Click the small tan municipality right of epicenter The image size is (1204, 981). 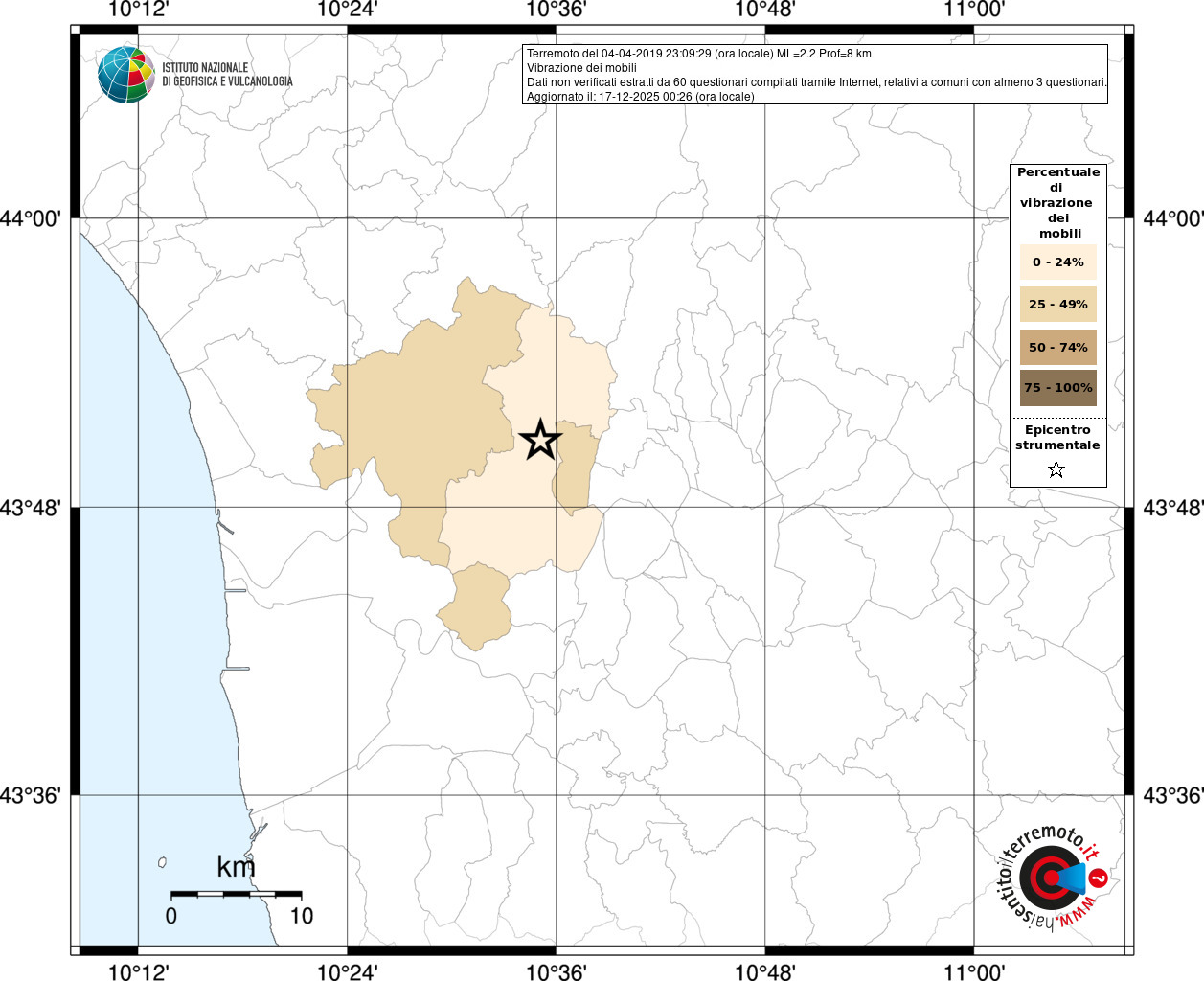(576, 468)
